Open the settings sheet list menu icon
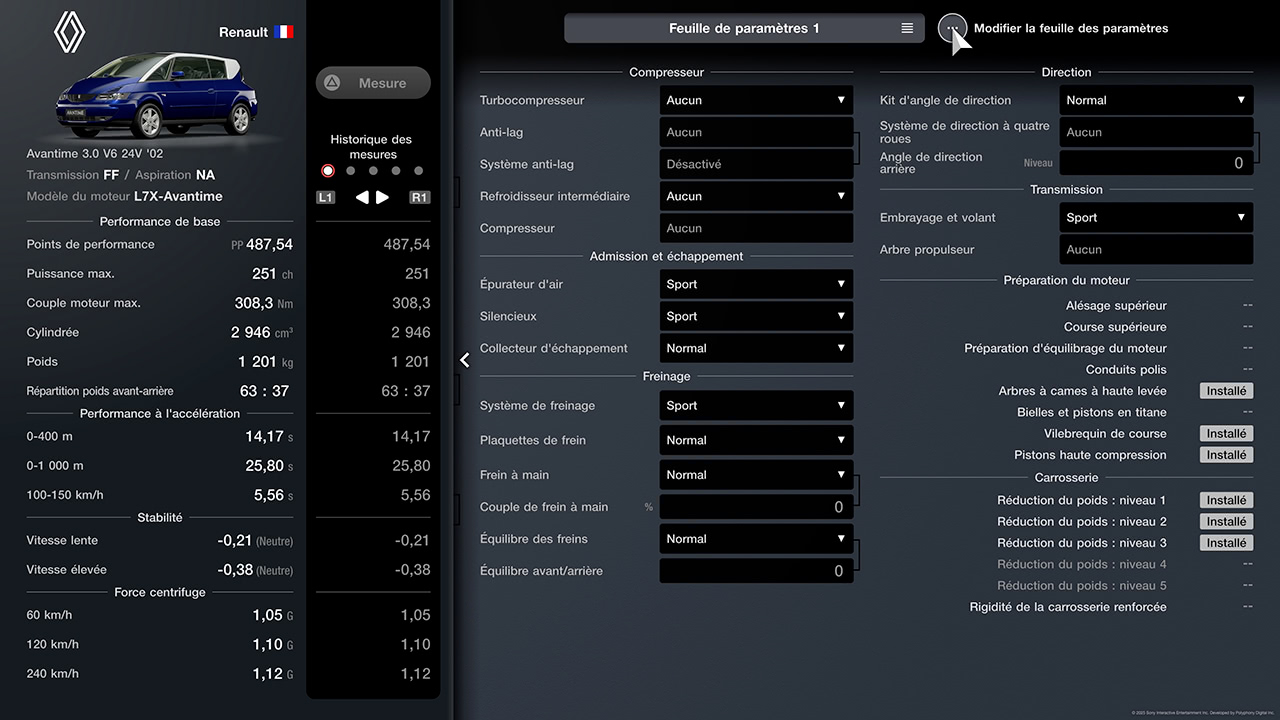The height and width of the screenshot is (720, 1280). pos(907,28)
